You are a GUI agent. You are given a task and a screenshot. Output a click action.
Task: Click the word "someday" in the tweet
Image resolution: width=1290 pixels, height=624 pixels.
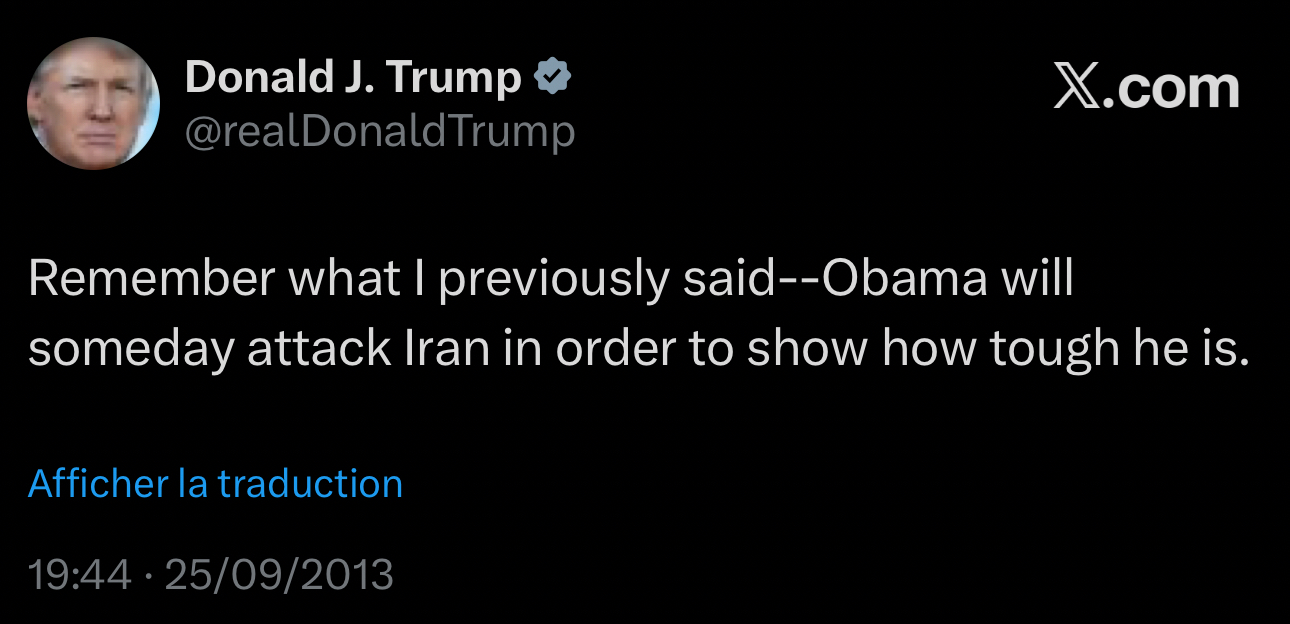click(x=130, y=348)
